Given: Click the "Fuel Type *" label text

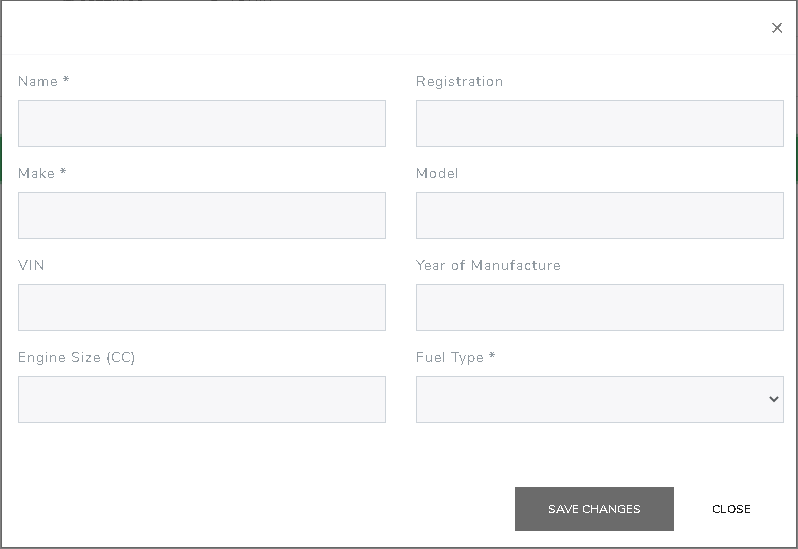Looking at the screenshot, I should (455, 358).
